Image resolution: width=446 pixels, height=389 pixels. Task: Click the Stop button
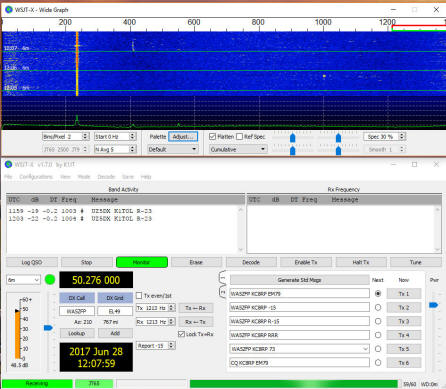tap(87, 262)
